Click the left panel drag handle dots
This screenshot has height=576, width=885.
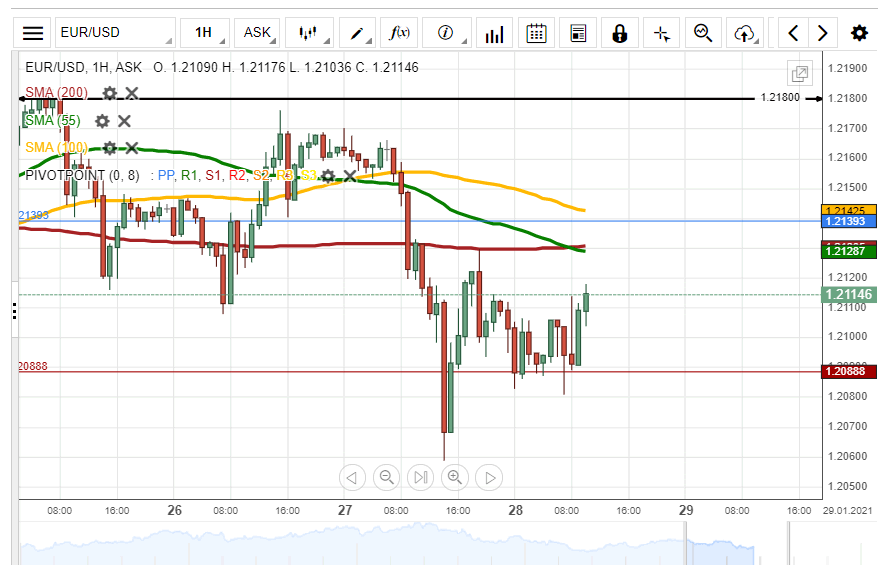pyautogui.click(x=15, y=311)
